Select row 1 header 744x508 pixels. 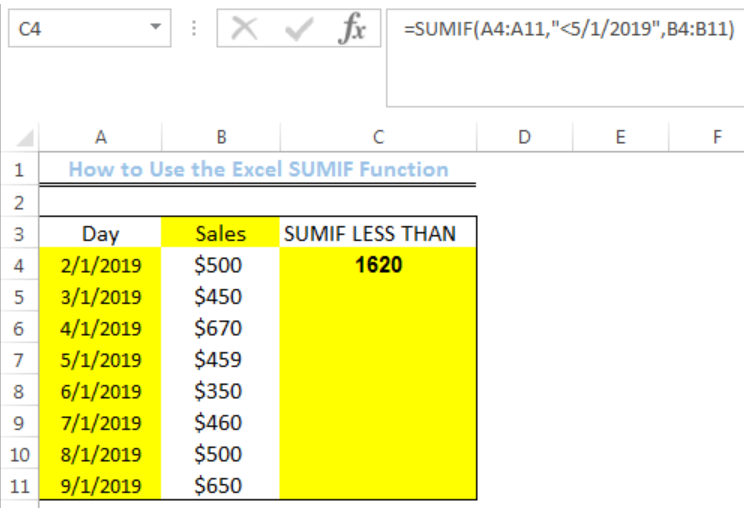[19, 170]
